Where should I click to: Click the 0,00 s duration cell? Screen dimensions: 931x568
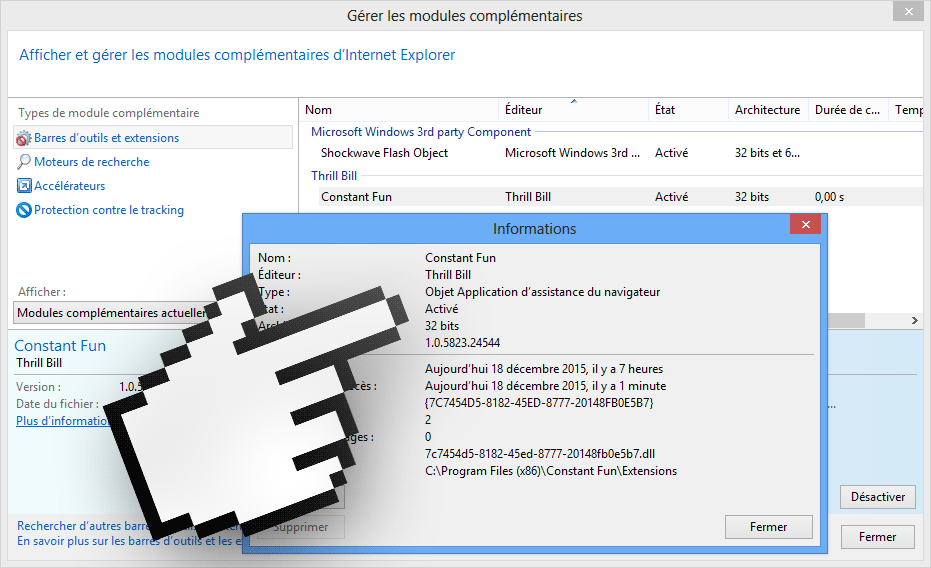[829, 197]
